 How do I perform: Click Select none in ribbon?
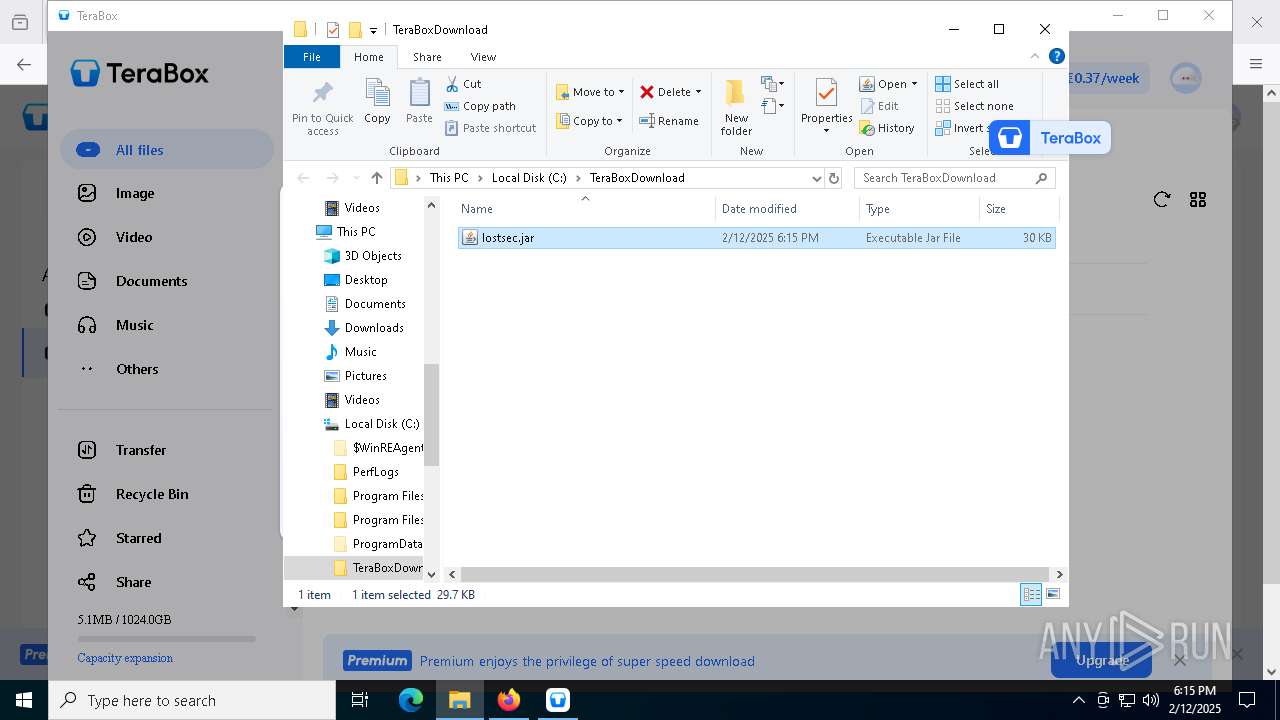point(974,106)
